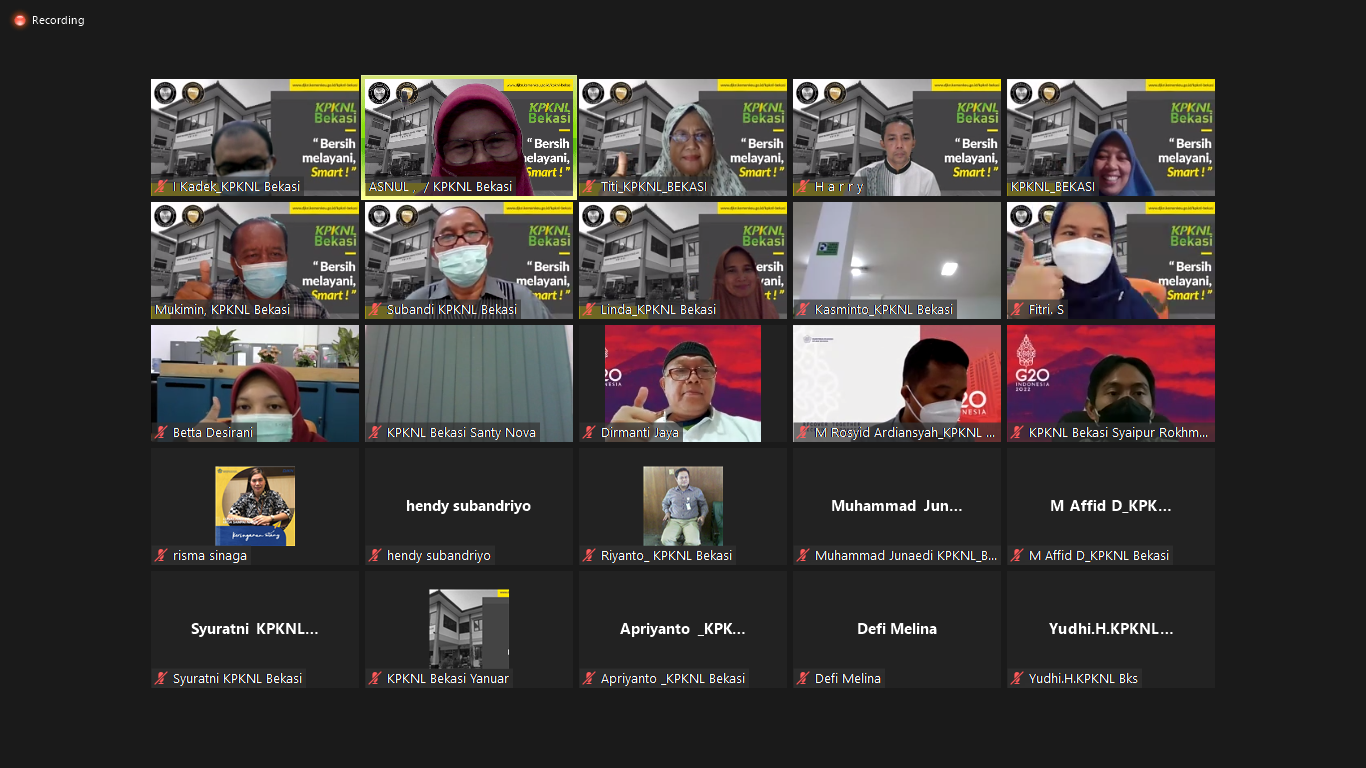The width and height of the screenshot is (1366, 768).
Task: Click the Fitri. S name label
Action: pos(1046,310)
